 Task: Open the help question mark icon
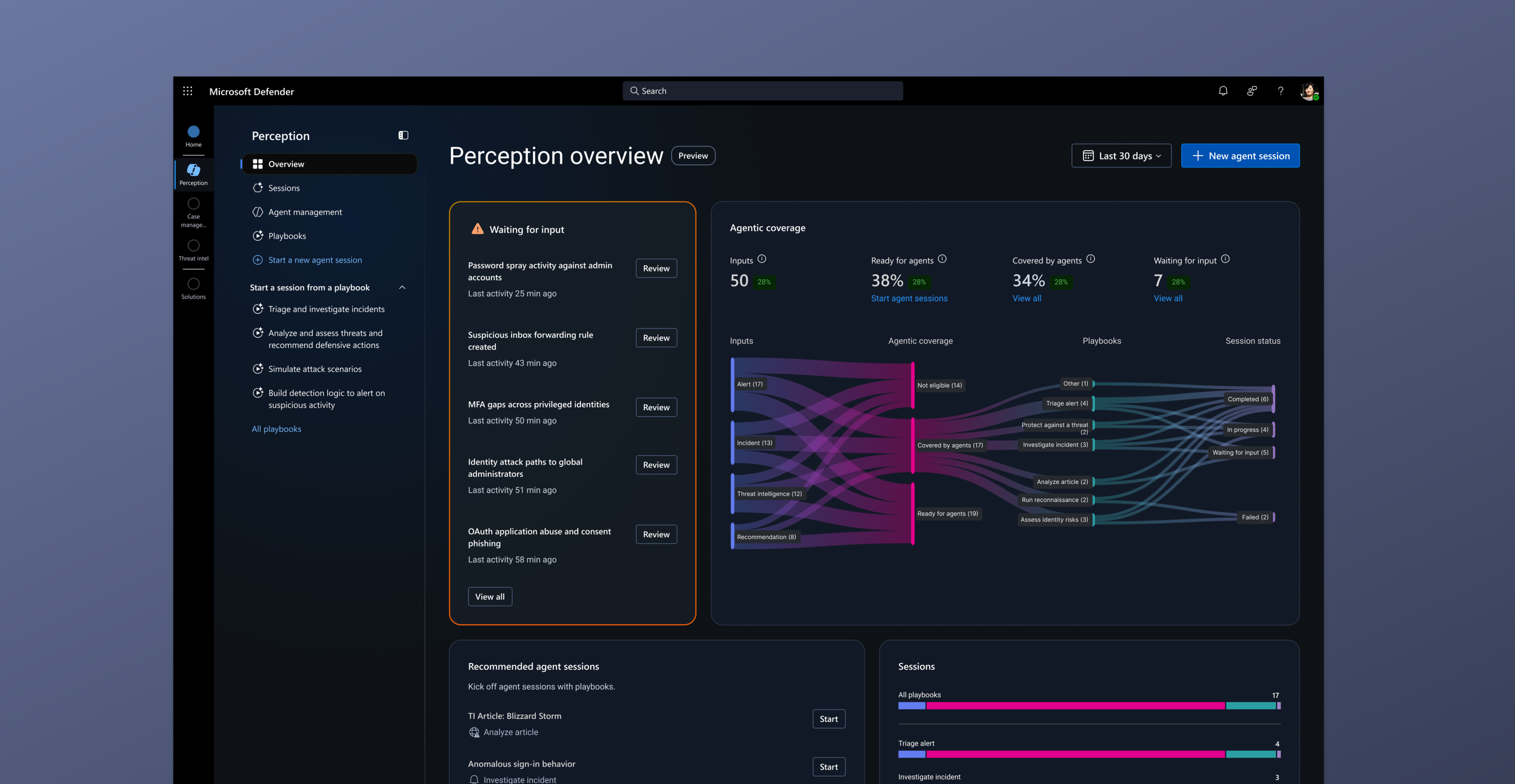(1280, 91)
